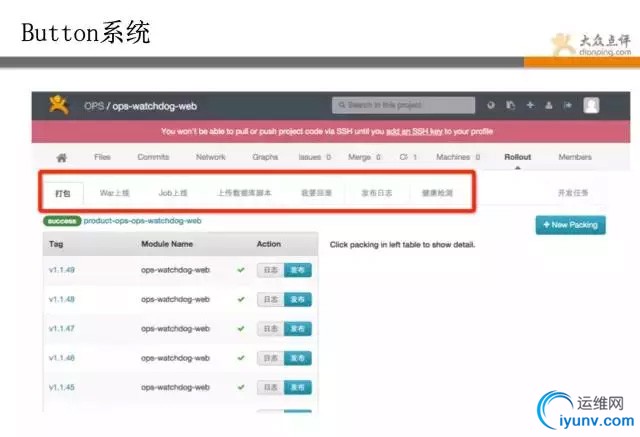The image size is (640, 437).
Task: Click the Action column header
Action: [x=269, y=244]
